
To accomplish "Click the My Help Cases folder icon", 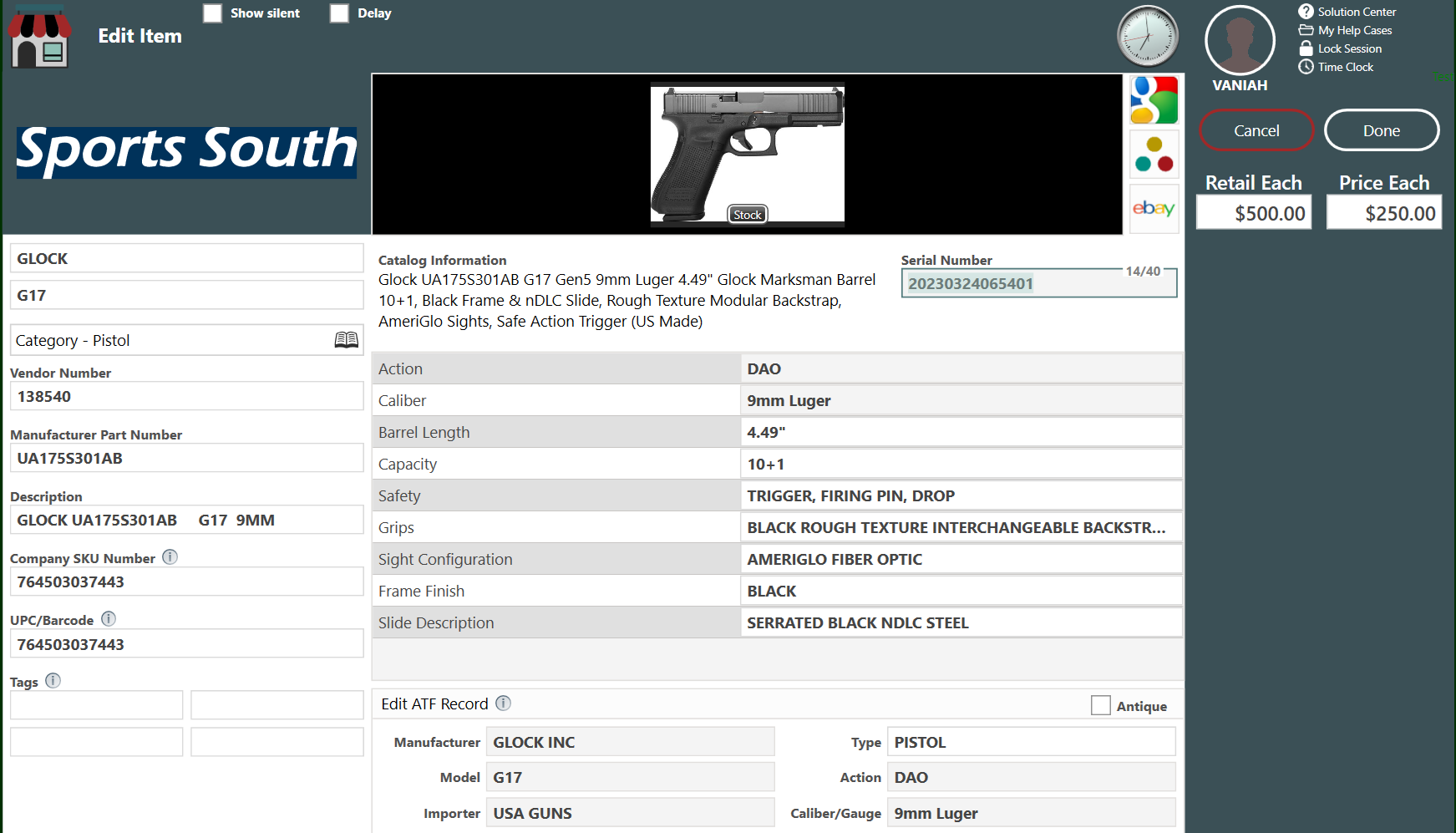I will coord(1306,30).
